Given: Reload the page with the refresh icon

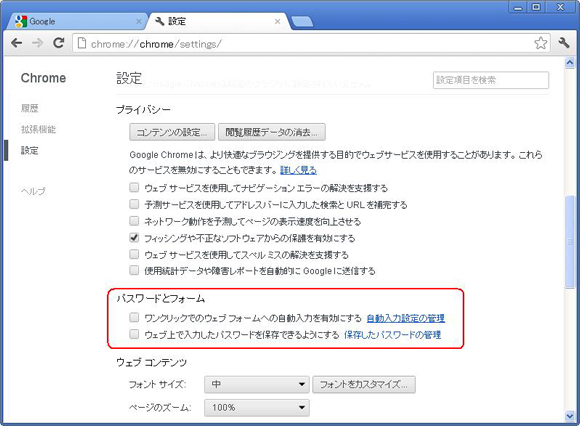Looking at the screenshot, I should [x=59, y=43].
